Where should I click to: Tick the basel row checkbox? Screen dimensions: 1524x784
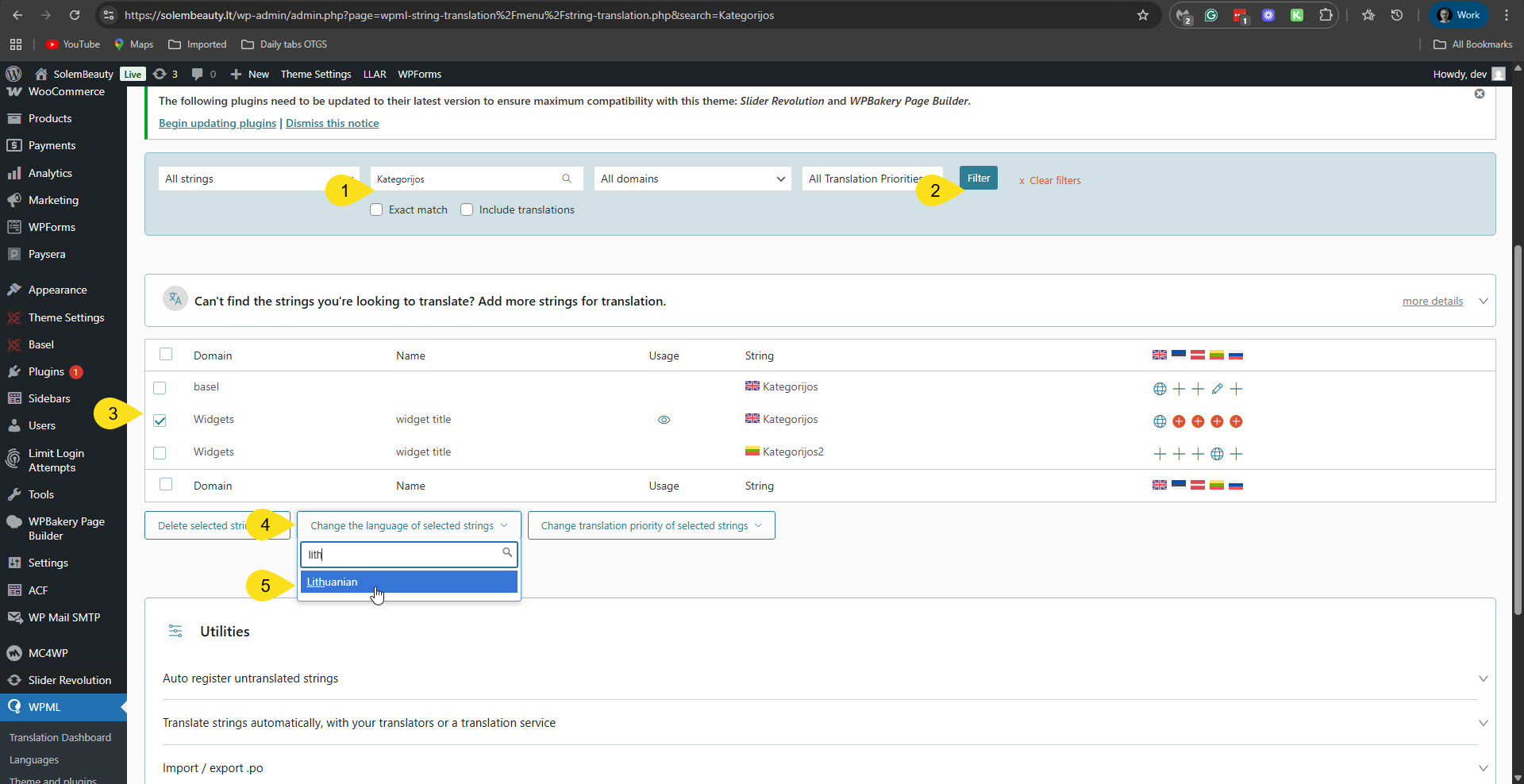160,388
